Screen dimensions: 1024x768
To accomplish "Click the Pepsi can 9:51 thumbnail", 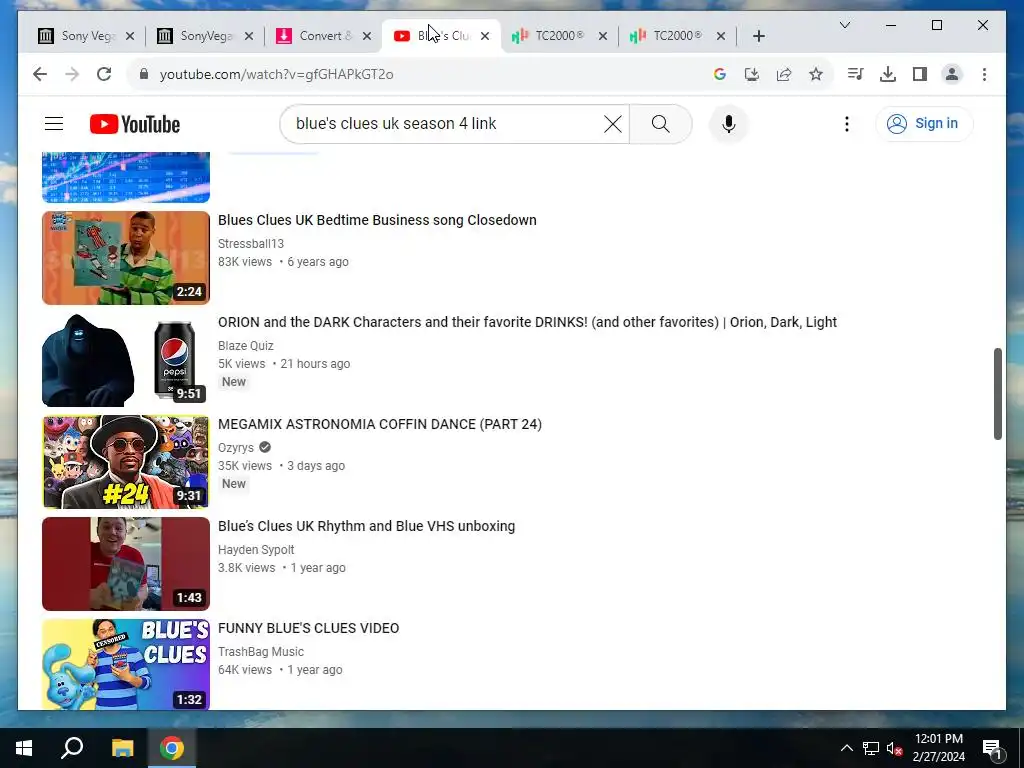I will [126, 360].
